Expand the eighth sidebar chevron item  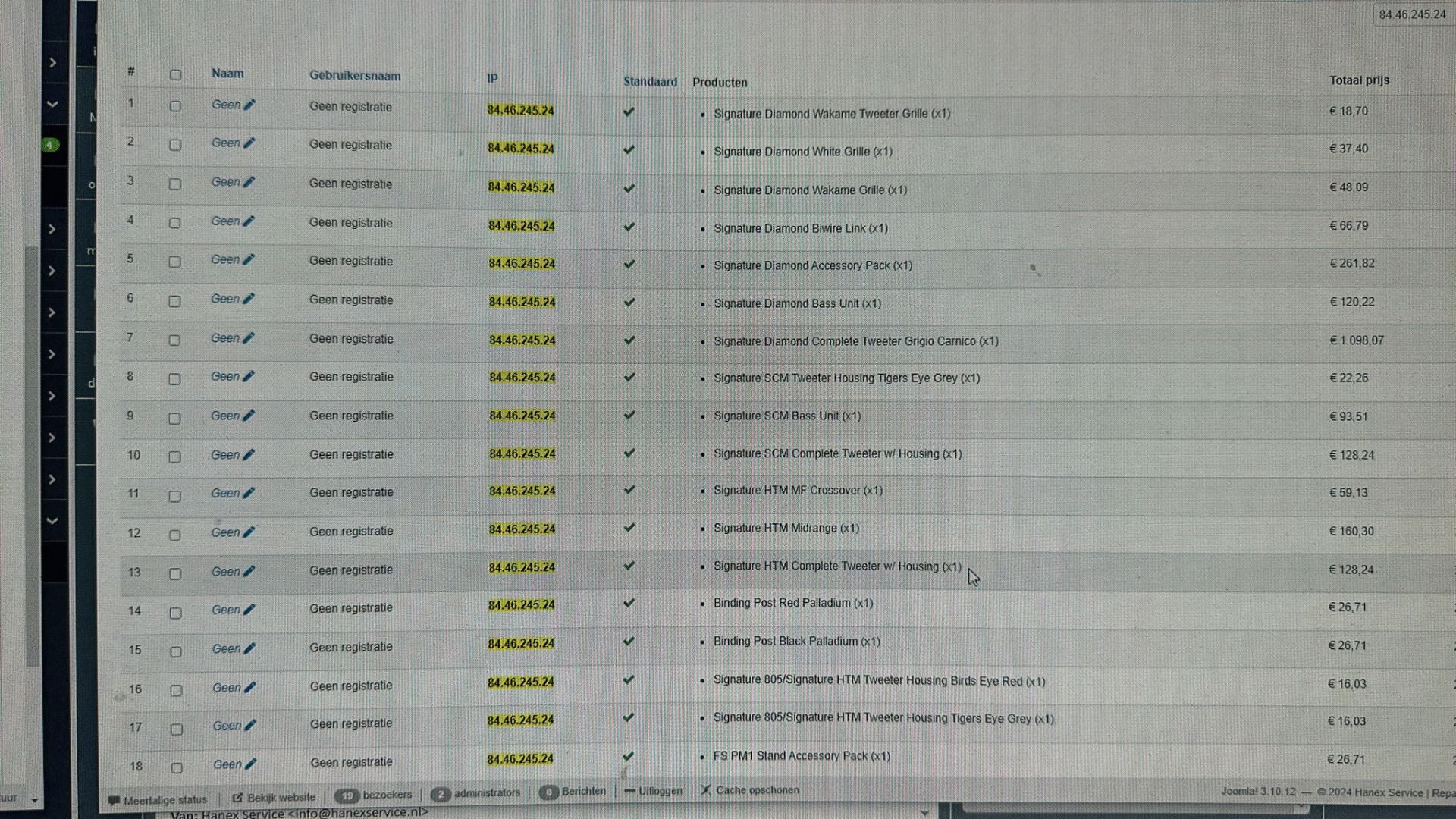pyautogui.click(x=52, y=438)
